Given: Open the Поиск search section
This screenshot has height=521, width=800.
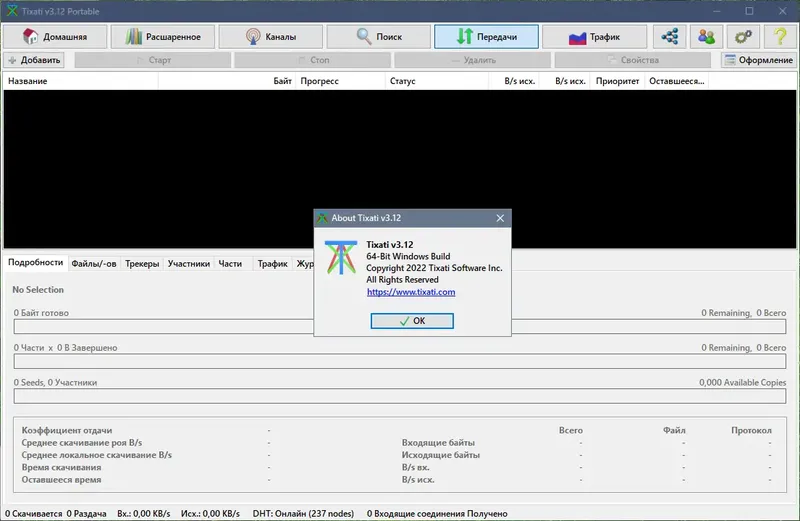Looking at the screenshot, I should click(379, 37).
